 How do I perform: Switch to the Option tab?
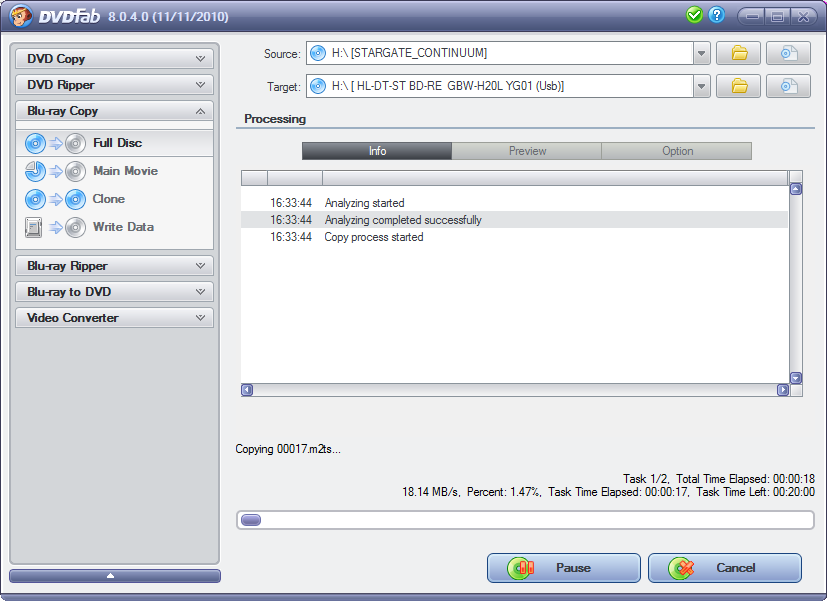(x=677, y=151)
